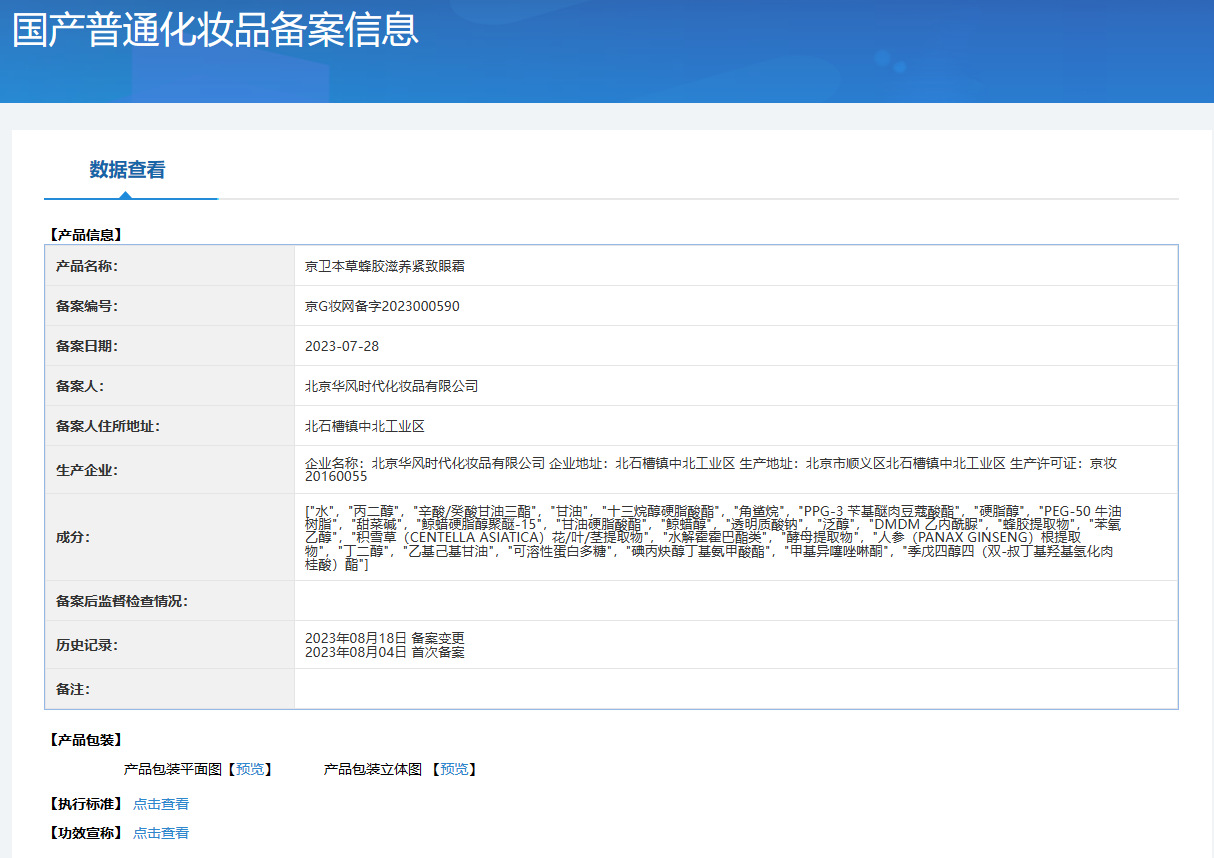Click 预览 beside 产品包装平面图
1214x858 pixels.
click(x=250, y=769)
